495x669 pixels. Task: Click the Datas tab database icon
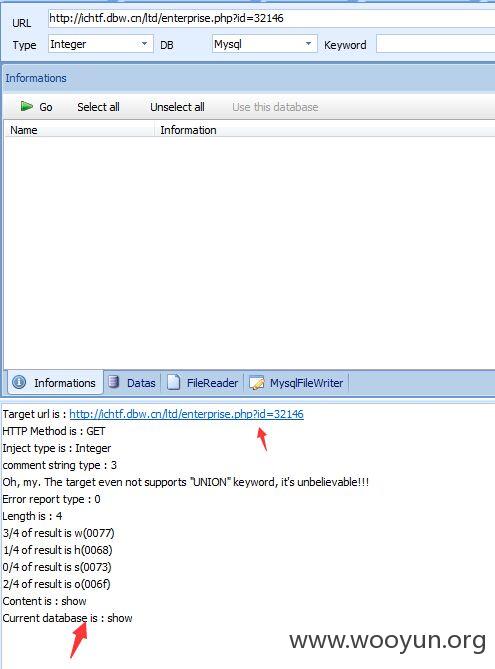click(114, 382)
